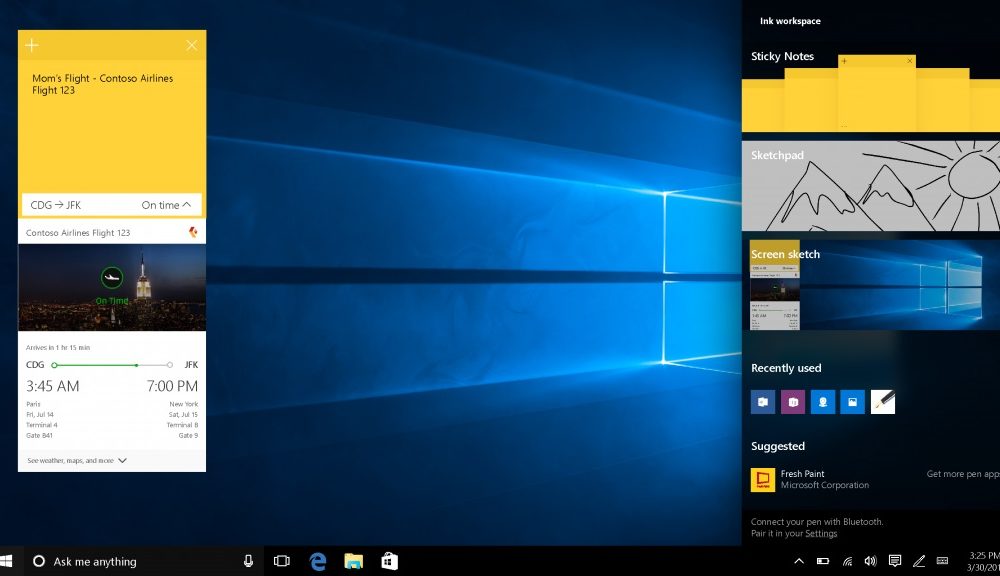
Task: Click the Task View icon
Action: 282,561
